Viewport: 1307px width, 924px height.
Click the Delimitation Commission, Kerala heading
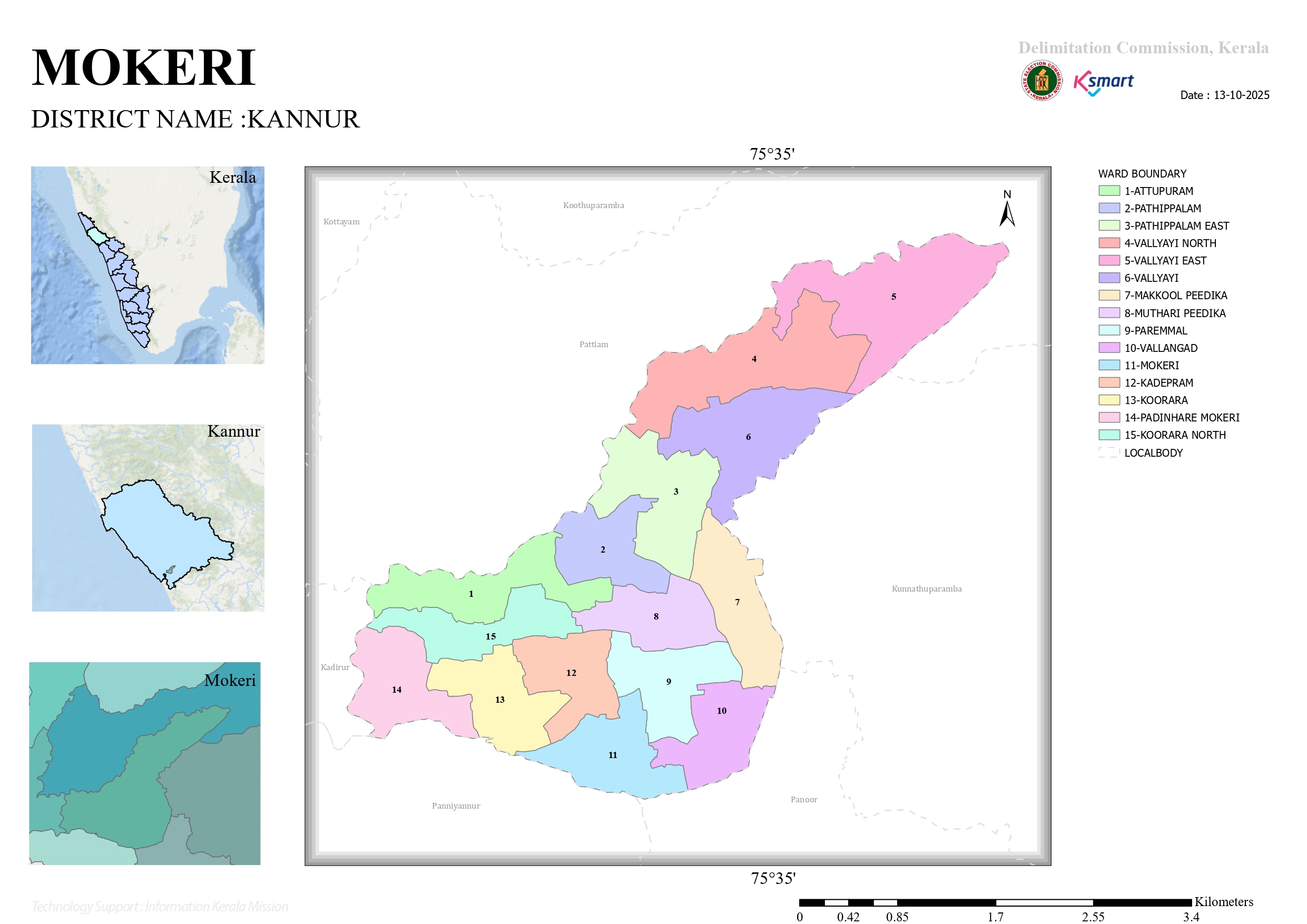point(1143,47)
